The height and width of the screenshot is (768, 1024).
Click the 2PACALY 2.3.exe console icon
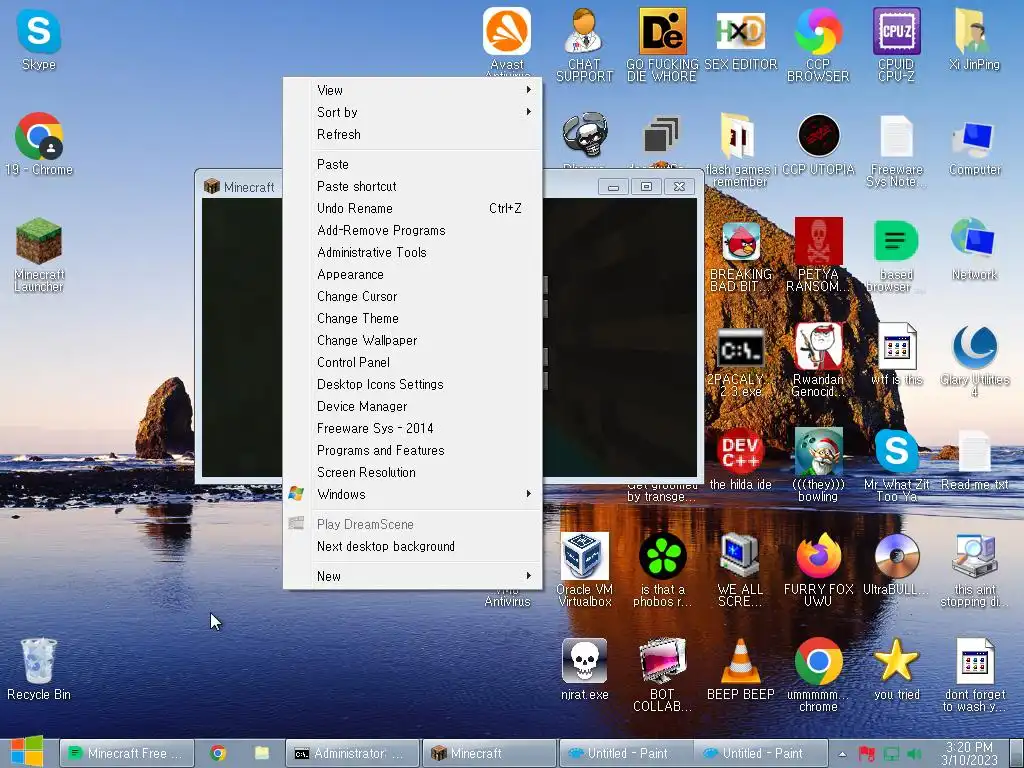pyautogui.click(x=741, y=362)
